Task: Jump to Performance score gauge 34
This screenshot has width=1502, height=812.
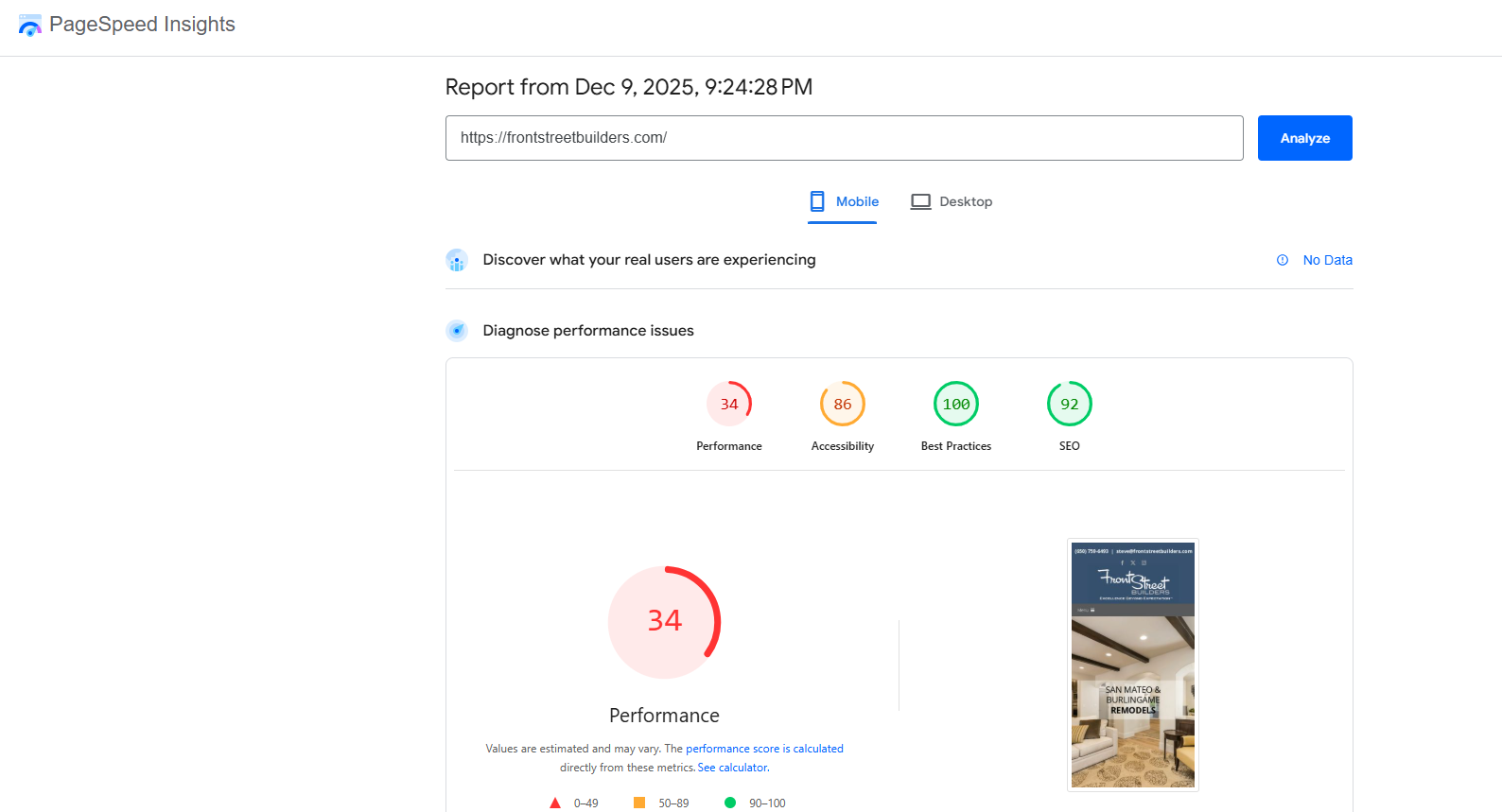Action: pos(728,404)
